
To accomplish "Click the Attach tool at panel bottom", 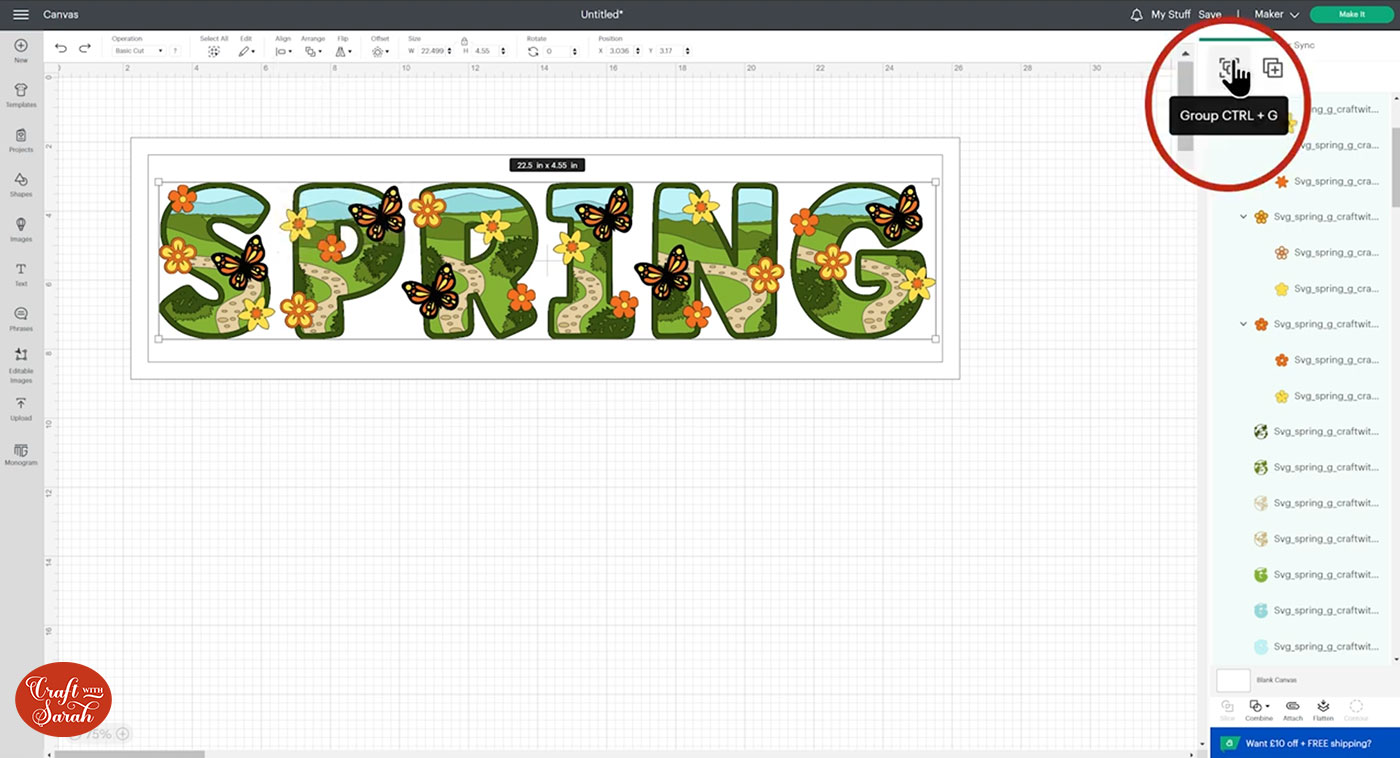I will (1293, 710).
